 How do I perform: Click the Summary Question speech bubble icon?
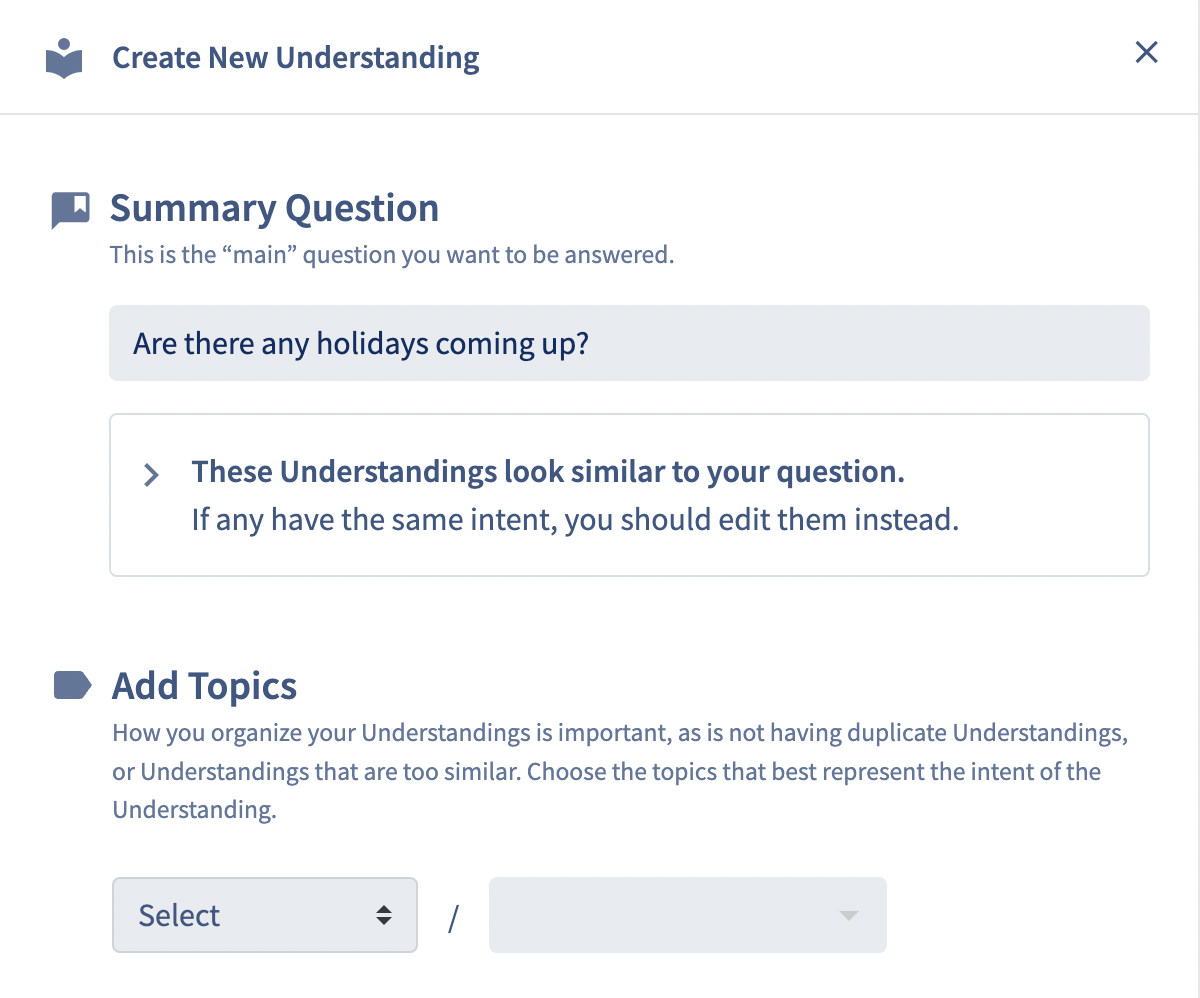[x=71, y=210]
